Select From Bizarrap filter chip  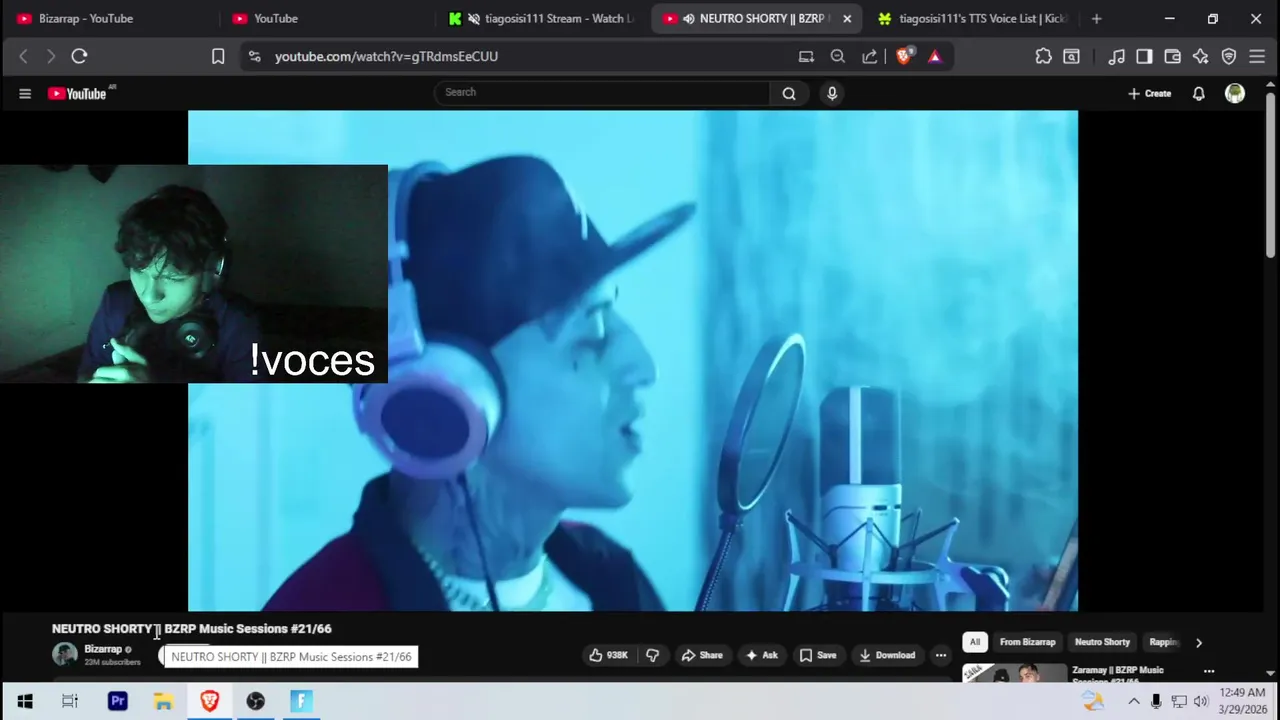point(1027,642)
